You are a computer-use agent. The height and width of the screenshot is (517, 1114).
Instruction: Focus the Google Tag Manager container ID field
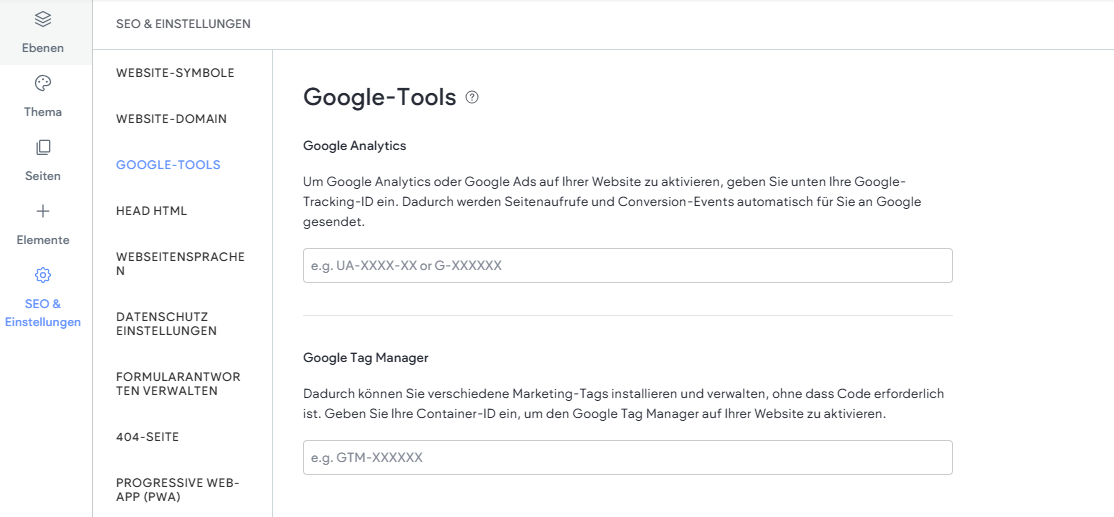pyautogui.click(x=627, y=457)
